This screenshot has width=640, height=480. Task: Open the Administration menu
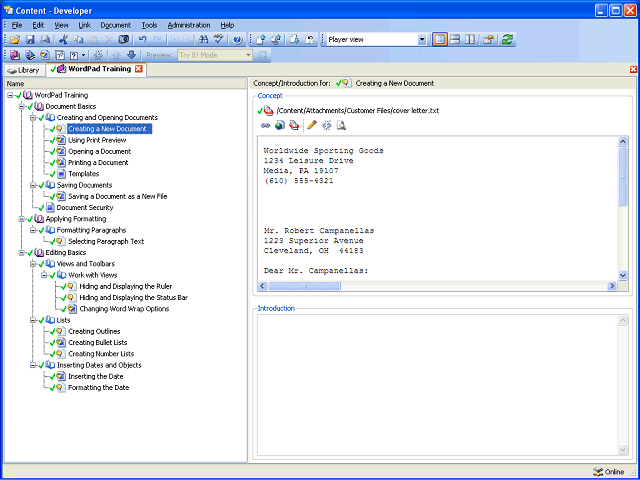point(189,25)
